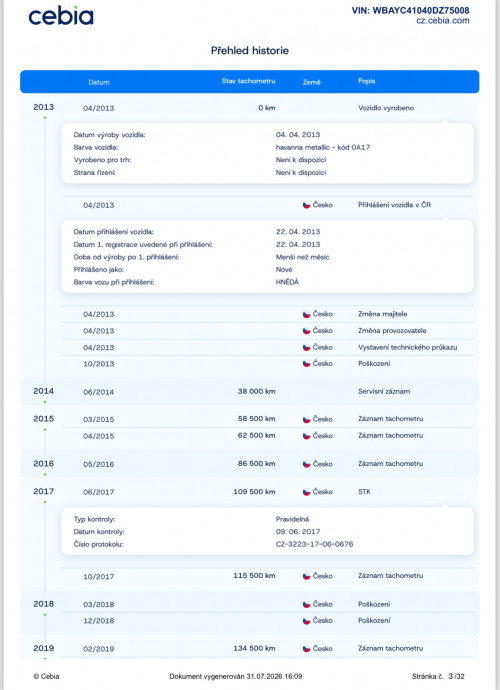
Task: Click the Czech flag in the 05/2016 row
Action: coord(306,464)
